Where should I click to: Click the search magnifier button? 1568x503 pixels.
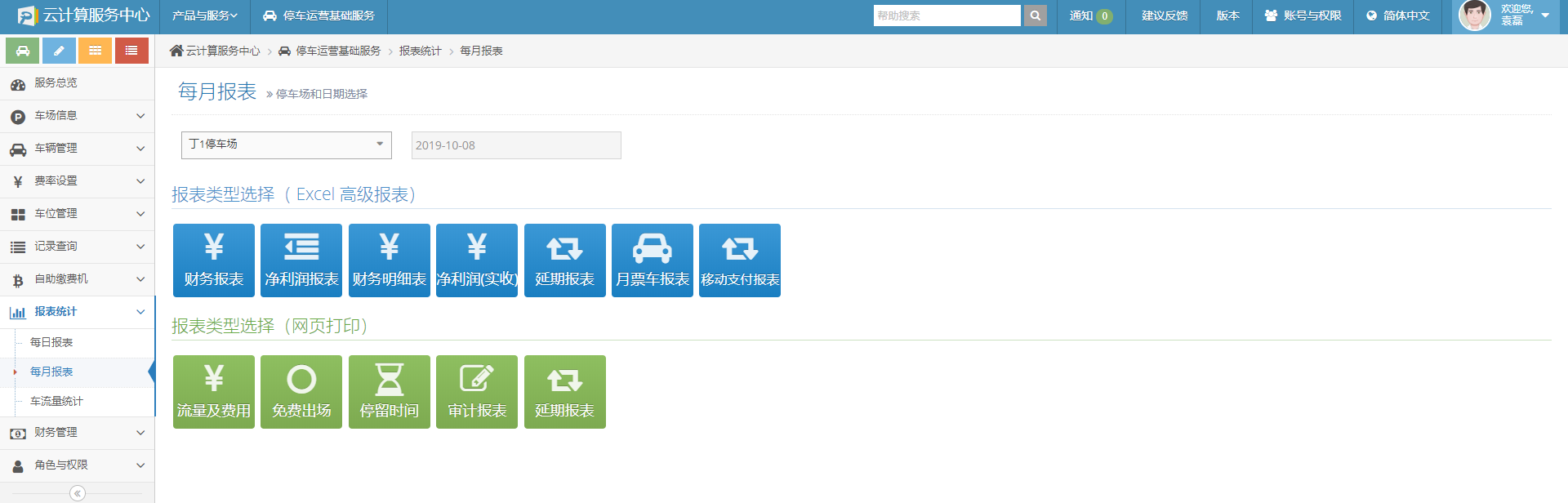coord(1035,16)
